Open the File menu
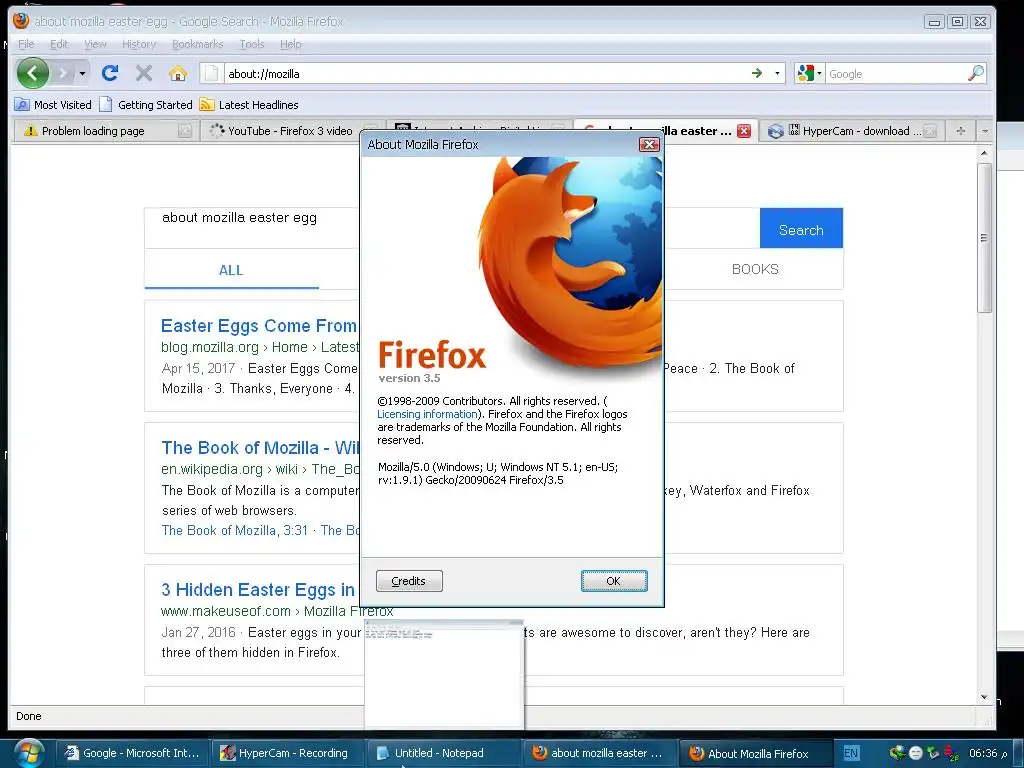The image size is (1024, 768). (26, 44)
